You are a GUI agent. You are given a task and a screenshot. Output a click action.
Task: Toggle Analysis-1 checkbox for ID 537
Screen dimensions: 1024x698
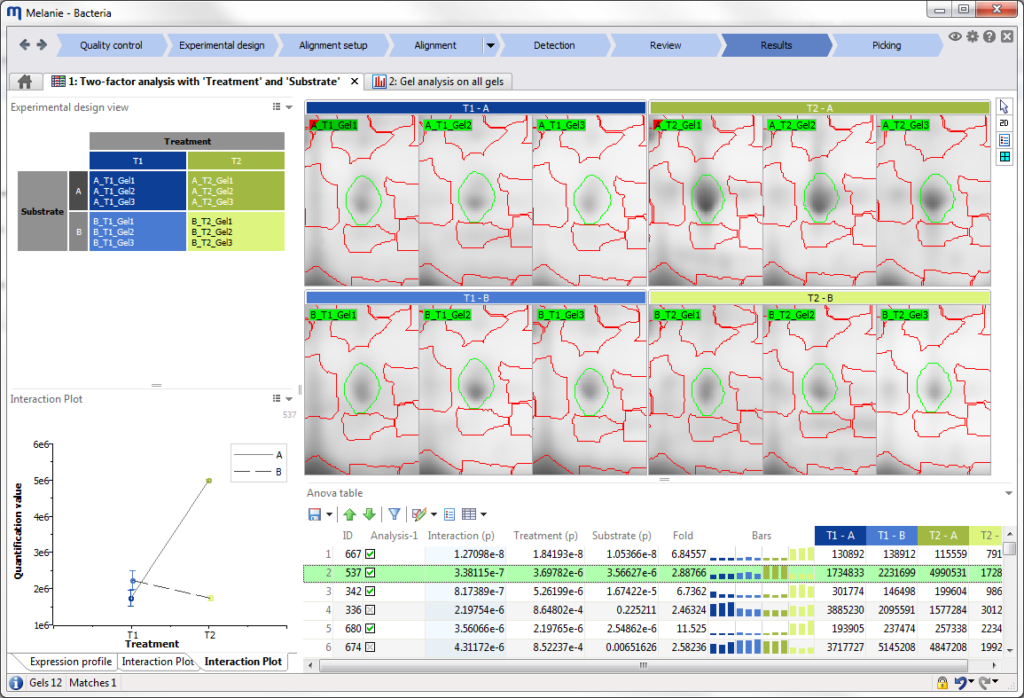[x=370, y=573]
